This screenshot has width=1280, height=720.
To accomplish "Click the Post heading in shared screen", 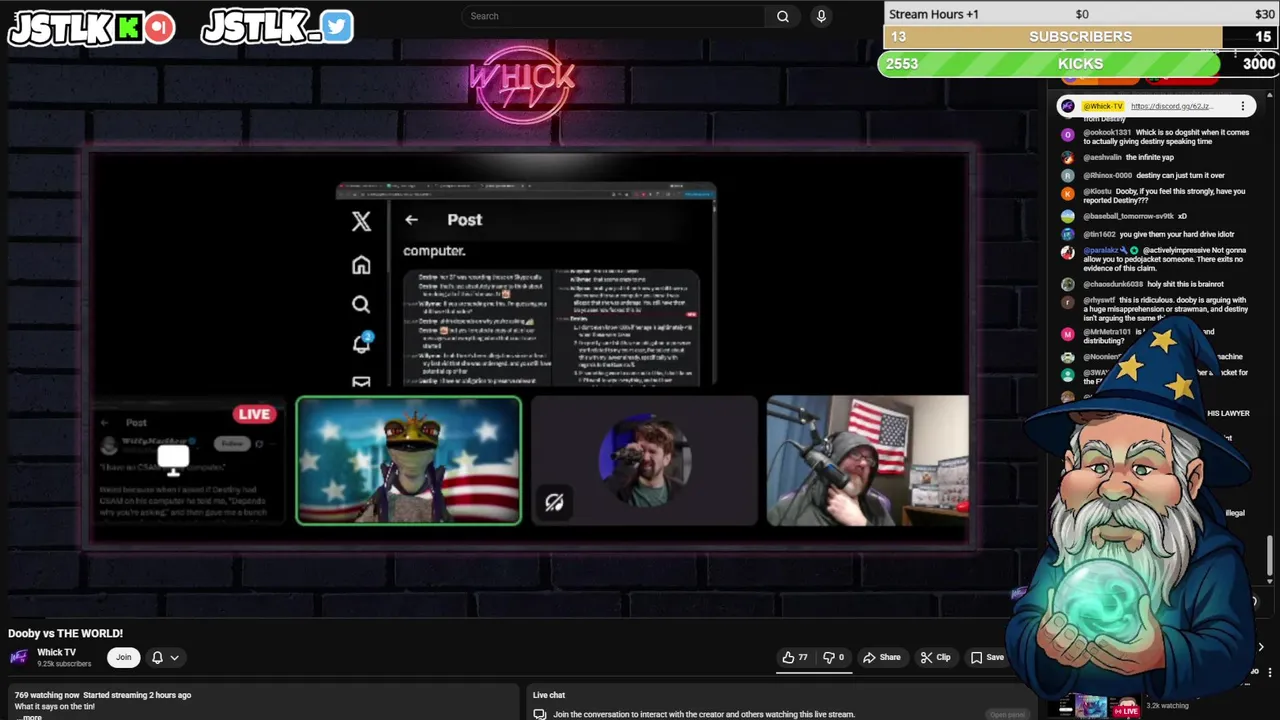I will (465, 220).
